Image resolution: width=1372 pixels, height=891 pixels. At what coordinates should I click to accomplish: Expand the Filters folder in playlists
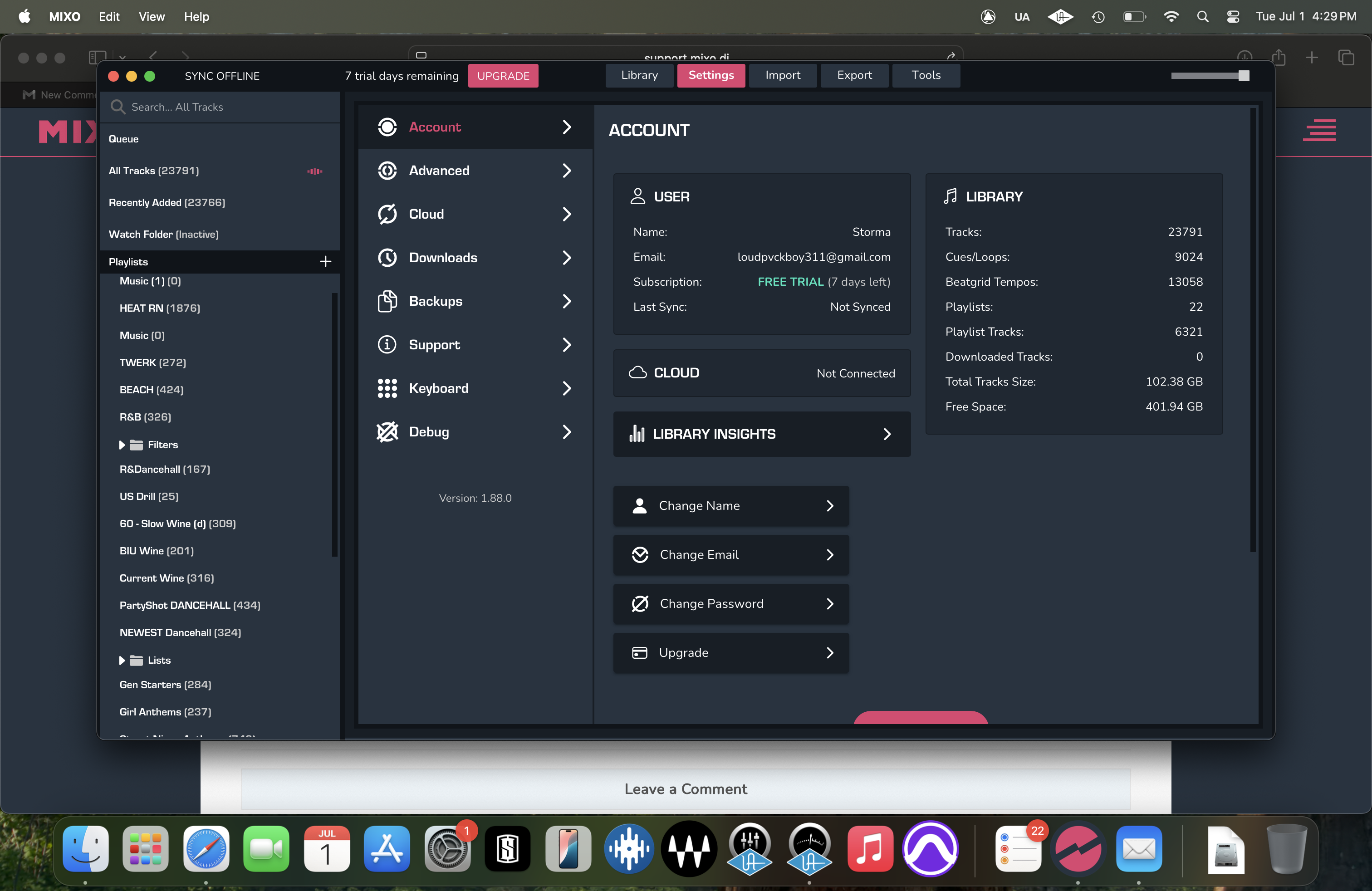tap(122, 445)
